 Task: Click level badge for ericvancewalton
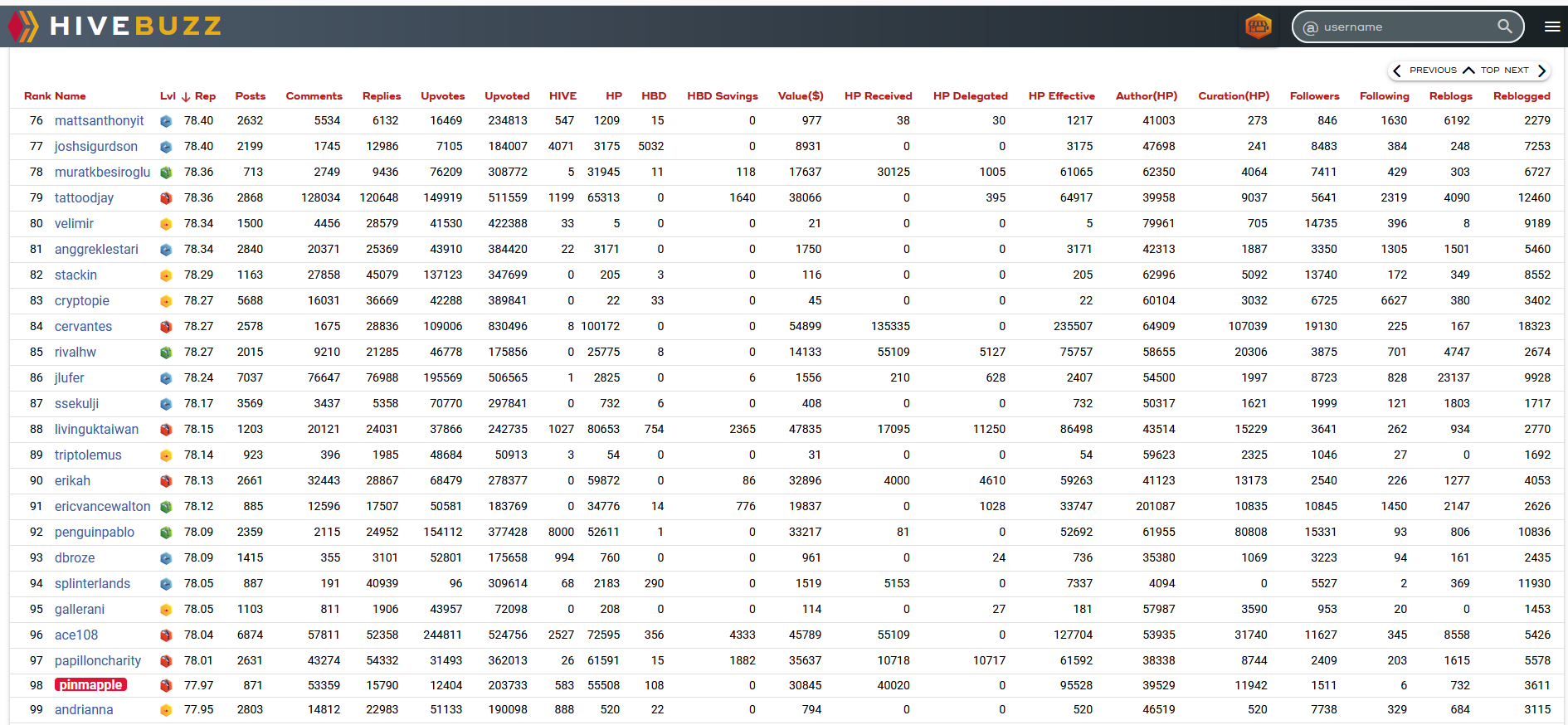[x=166, y=507]
